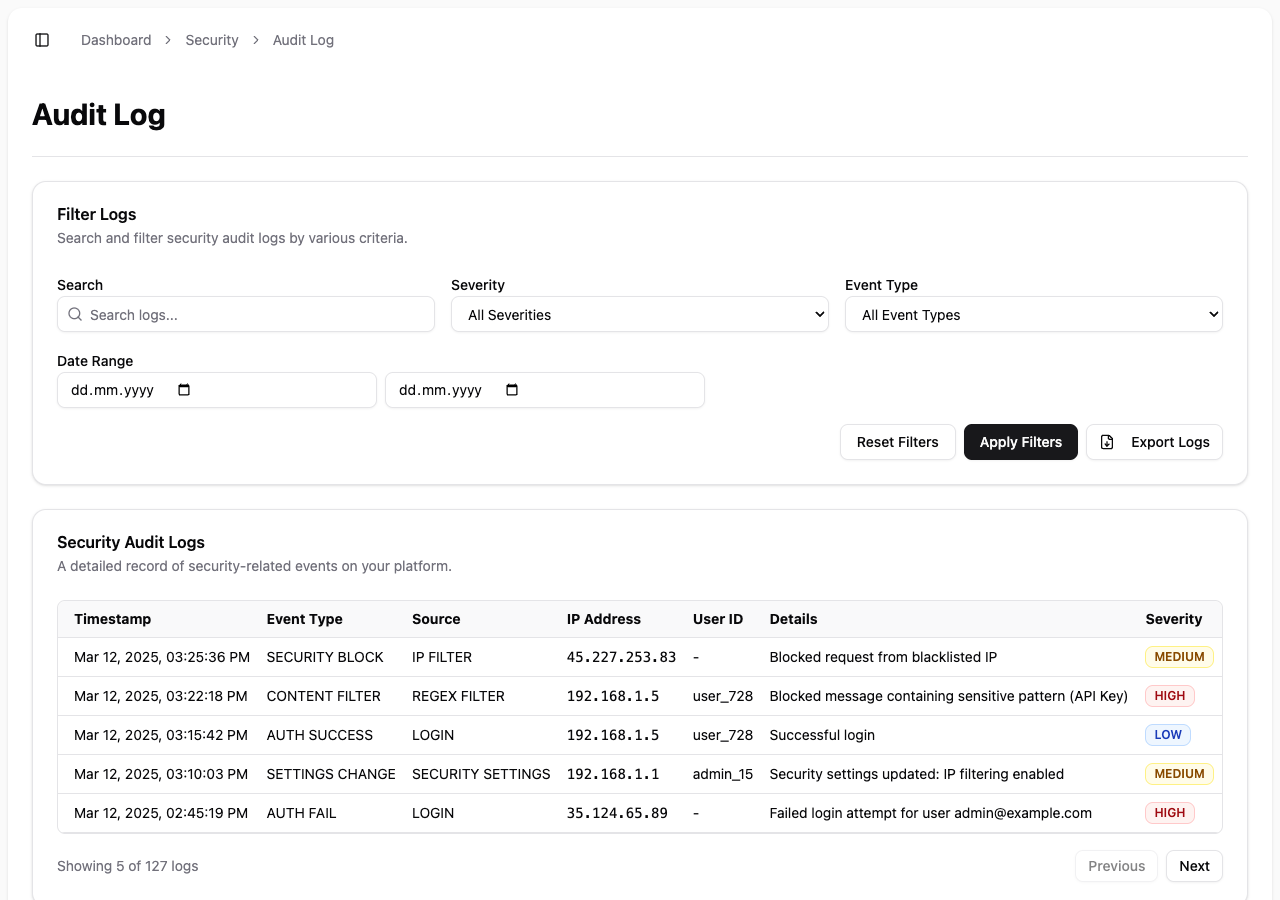This screenshot has width=1280, height=900.
Task: Click 'Security settings updated' details text
Action: pyautogui.click(x=917, y=774)
